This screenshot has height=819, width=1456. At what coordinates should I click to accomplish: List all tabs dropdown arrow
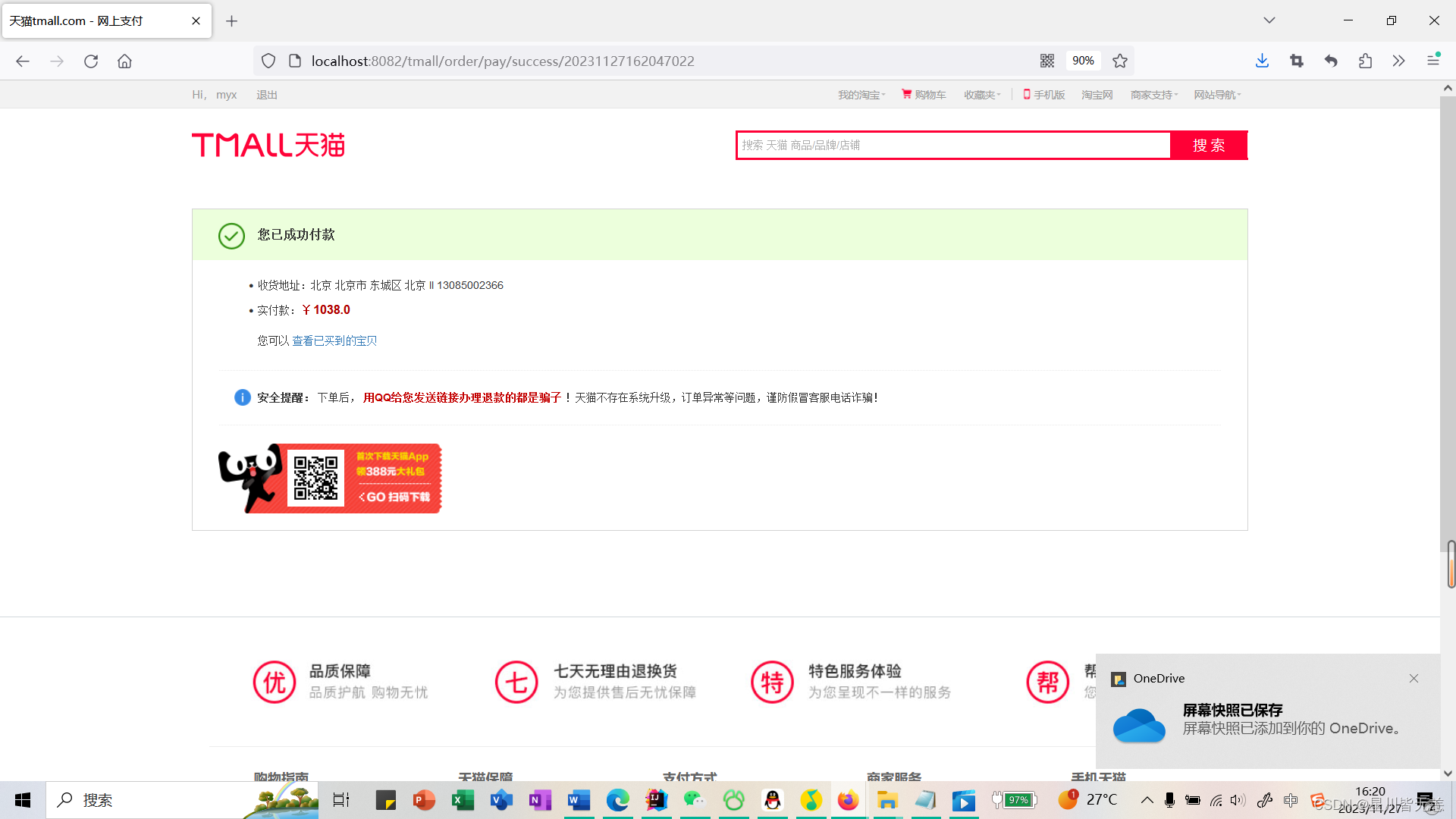tap(1269, 20)
